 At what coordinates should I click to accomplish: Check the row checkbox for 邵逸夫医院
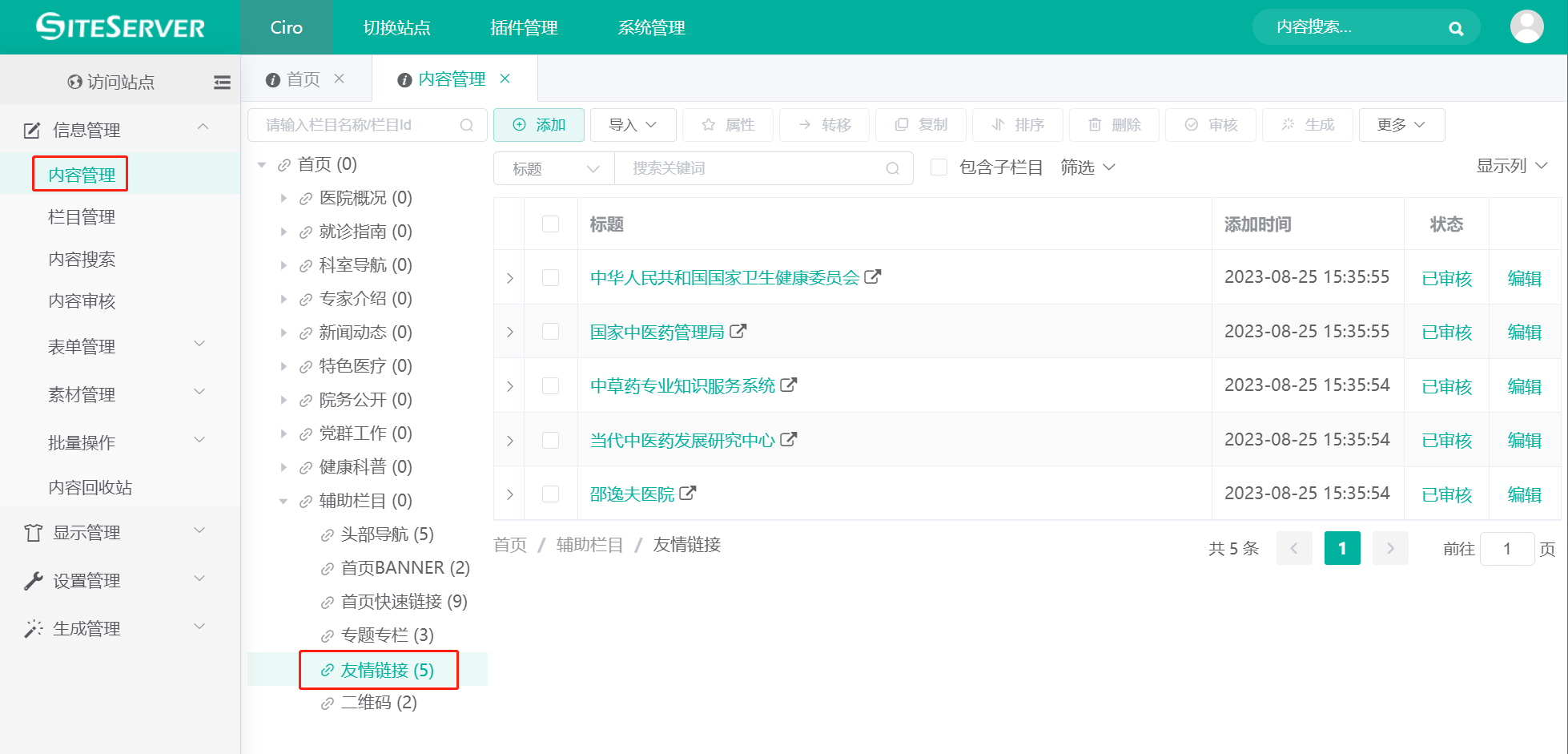click(551, 494)
